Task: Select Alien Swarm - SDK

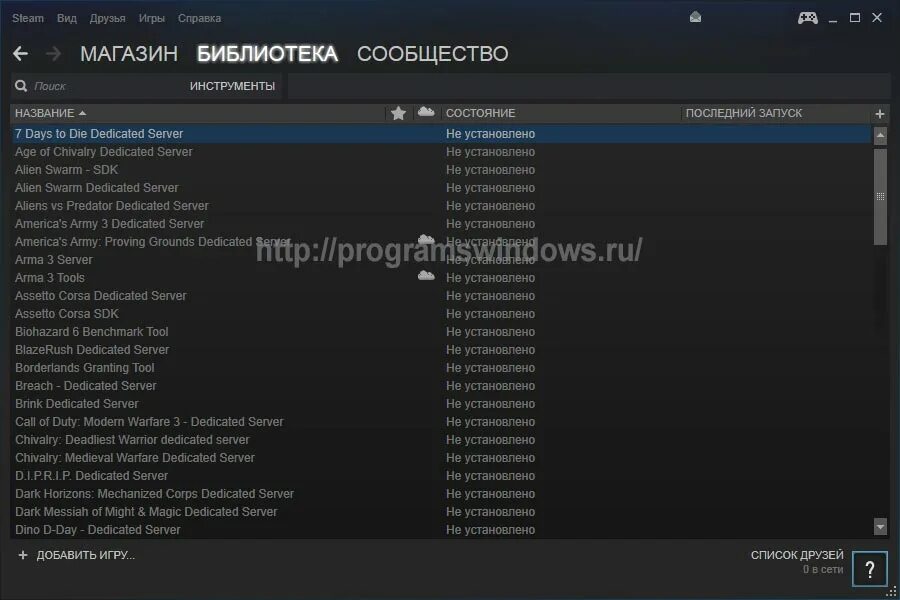Action: coord(441,170)
